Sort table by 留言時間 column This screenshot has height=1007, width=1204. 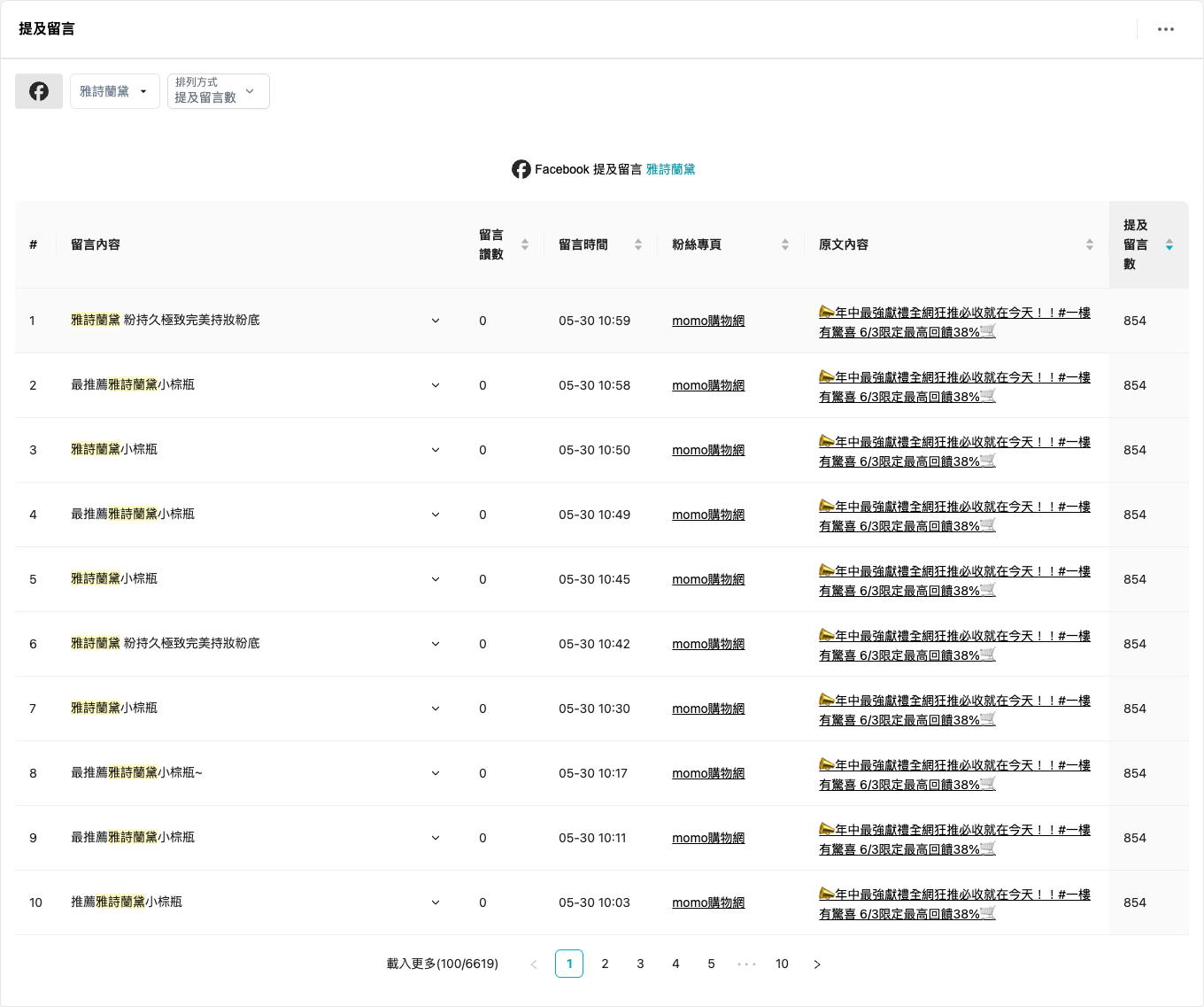pos(638,244)
